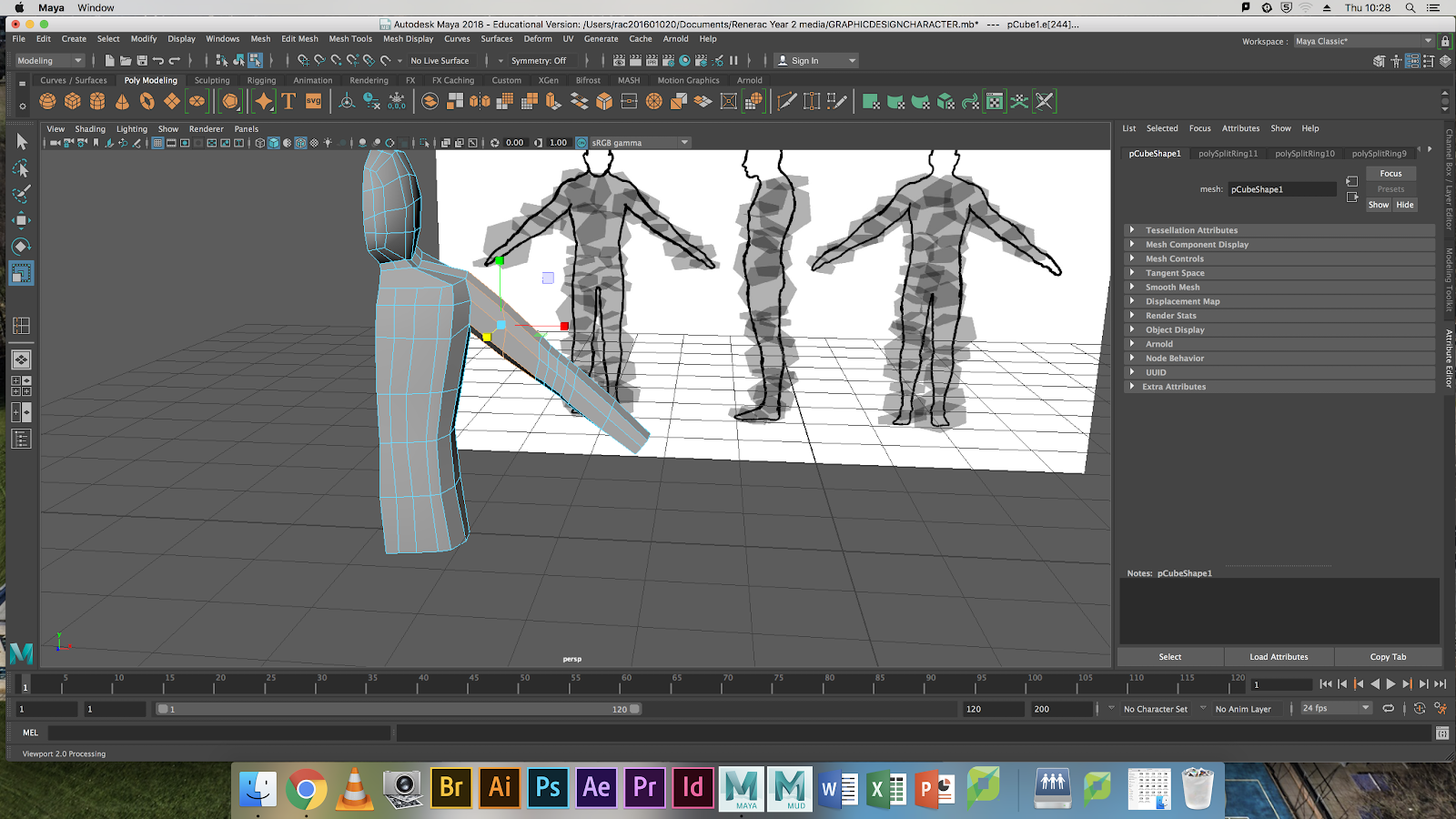Activate the Move tool
Screen dimensions: 1456x819
(22, 220)
